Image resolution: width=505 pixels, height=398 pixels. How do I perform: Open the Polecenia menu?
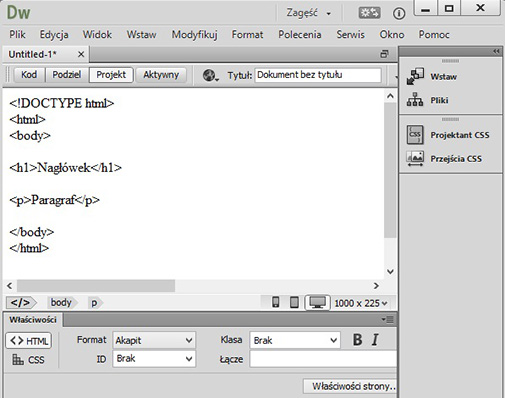click(x=300, y=35)
